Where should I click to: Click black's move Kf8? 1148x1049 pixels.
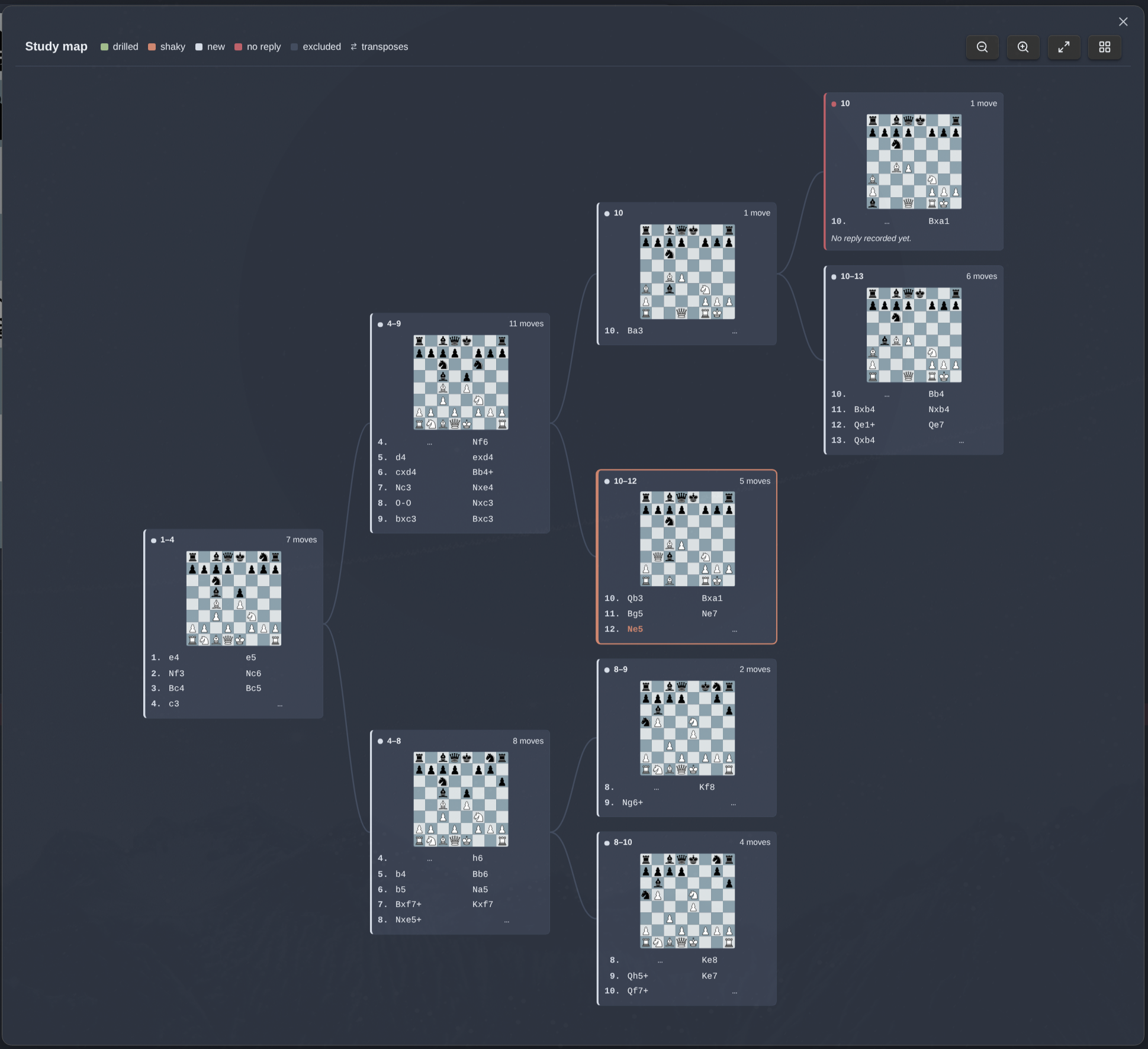coord(707,787)
